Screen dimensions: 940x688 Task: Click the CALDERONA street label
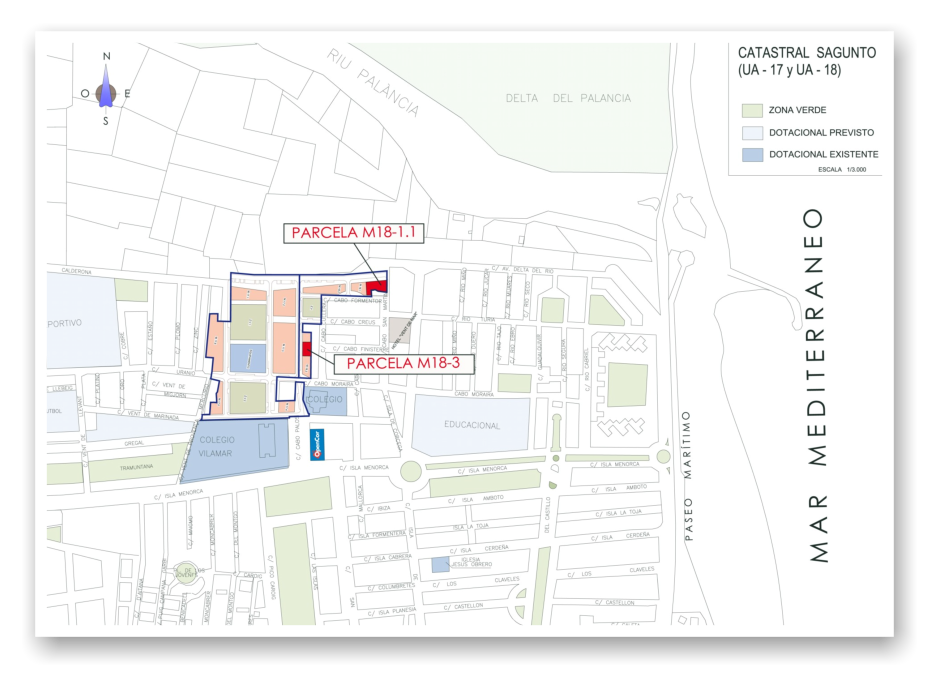pos(77,271)
